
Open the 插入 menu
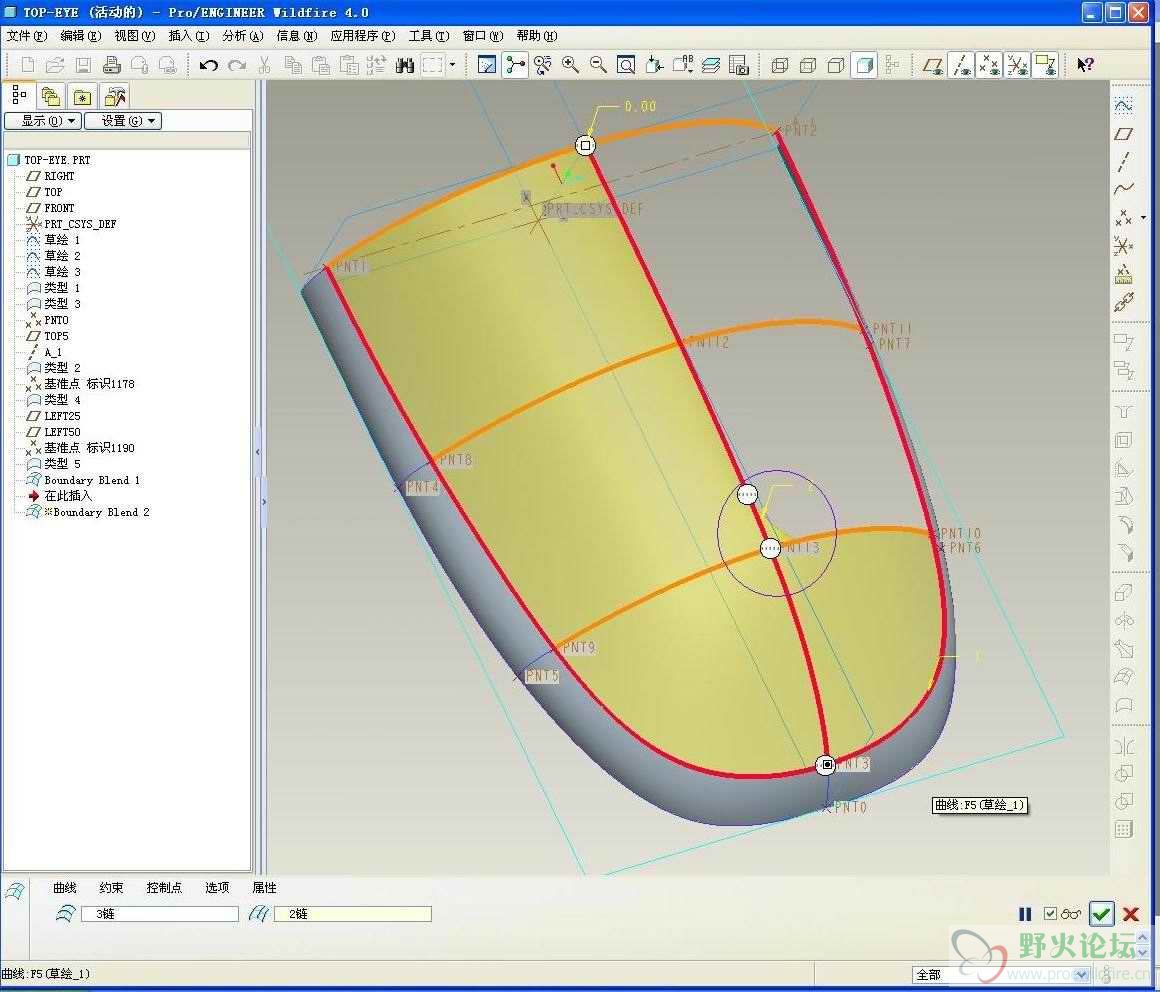click(x=189, y=36)
